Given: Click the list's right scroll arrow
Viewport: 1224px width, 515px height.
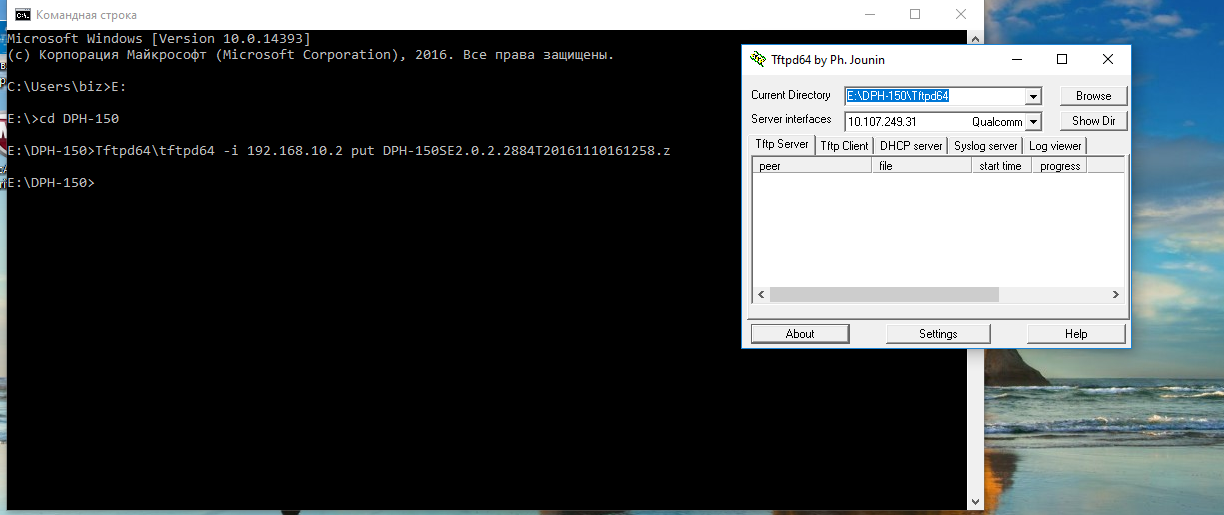Looking at the screenshot, I should pyautogui.click(x=1116, y=295).
